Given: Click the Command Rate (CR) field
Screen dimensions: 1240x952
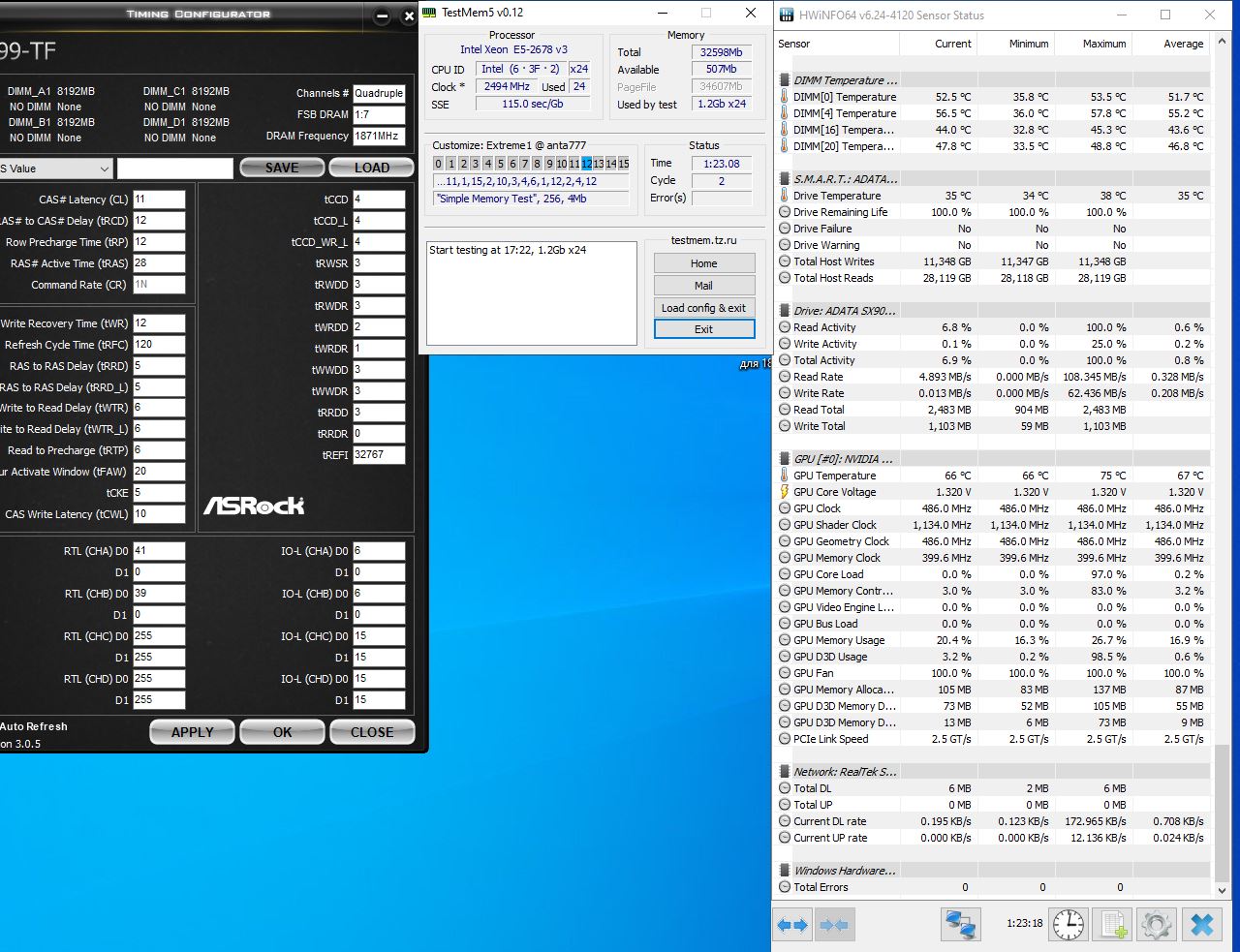Looking at the screenshot, I should [159, 285].
